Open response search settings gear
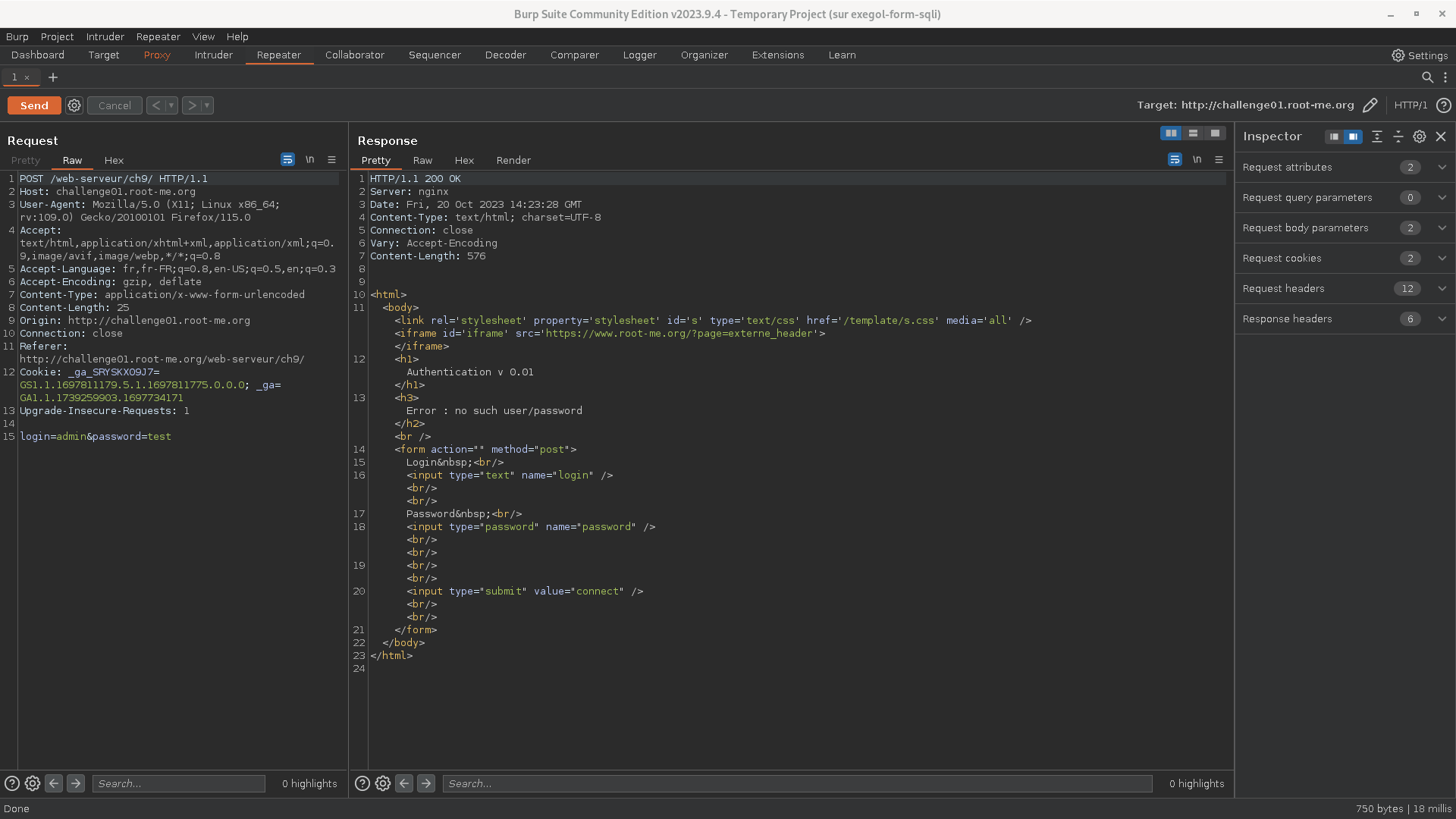Image resolution: width=1456 pixels, height=819 pixels. tap(383, 783)
